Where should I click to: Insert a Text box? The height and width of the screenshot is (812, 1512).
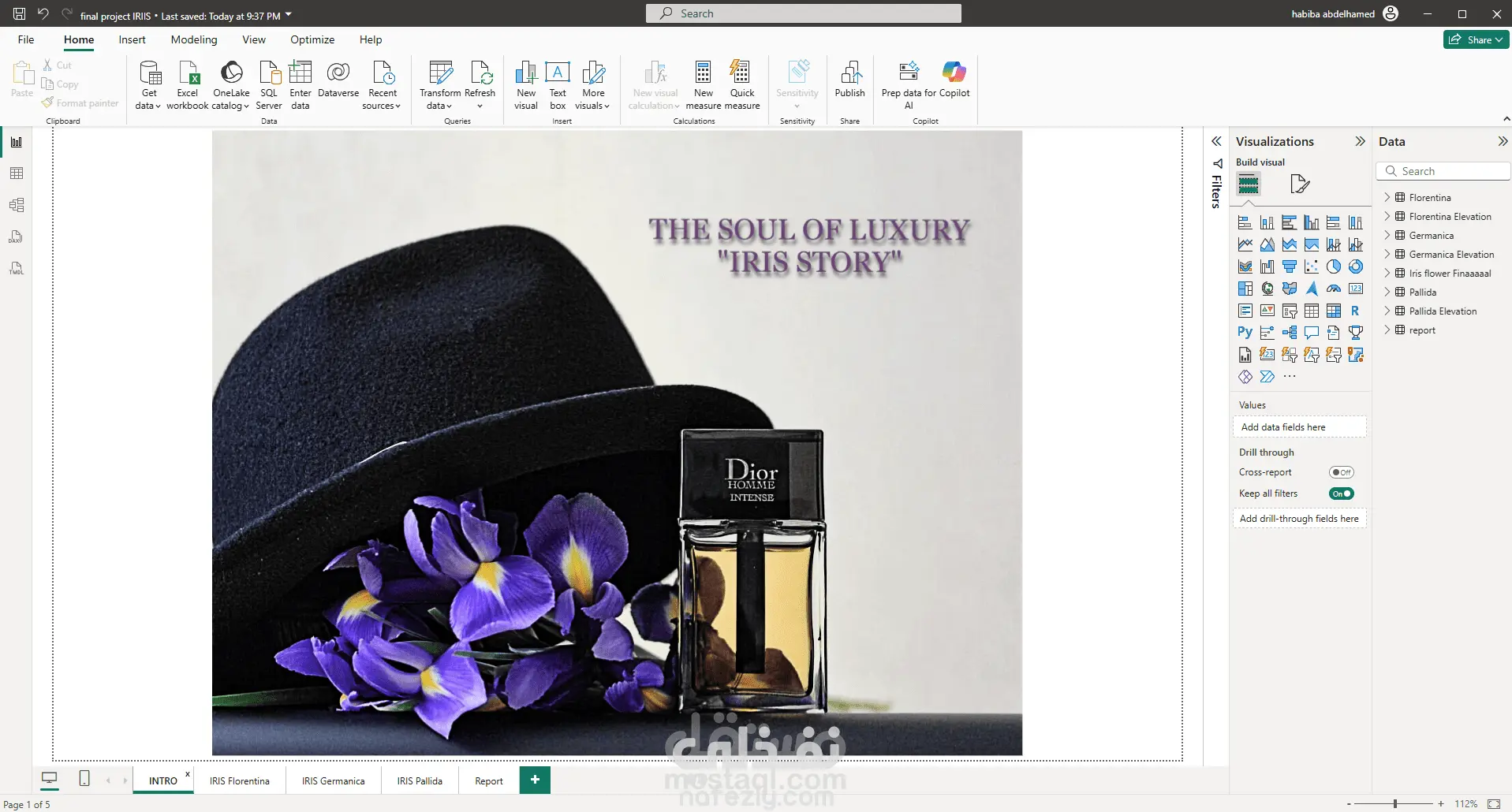[558, 85]
